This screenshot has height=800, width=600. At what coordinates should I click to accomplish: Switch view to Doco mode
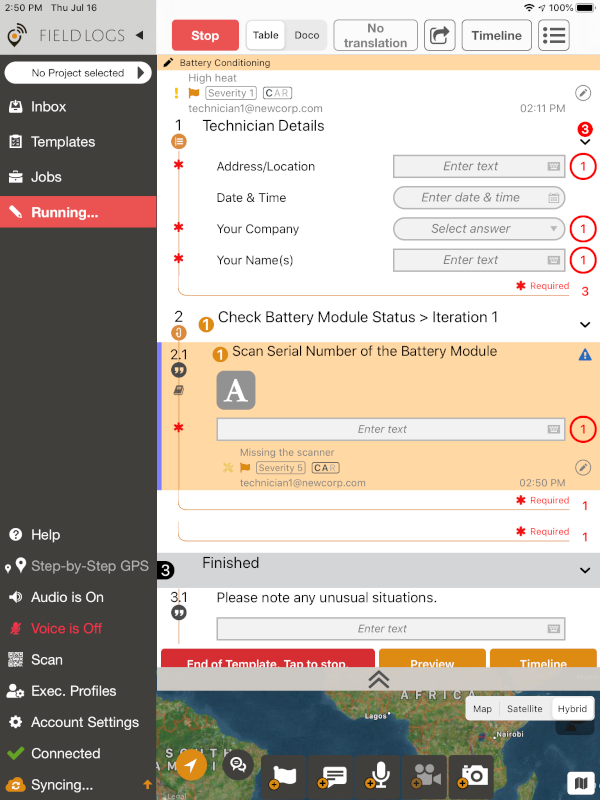tap(307, 35)
